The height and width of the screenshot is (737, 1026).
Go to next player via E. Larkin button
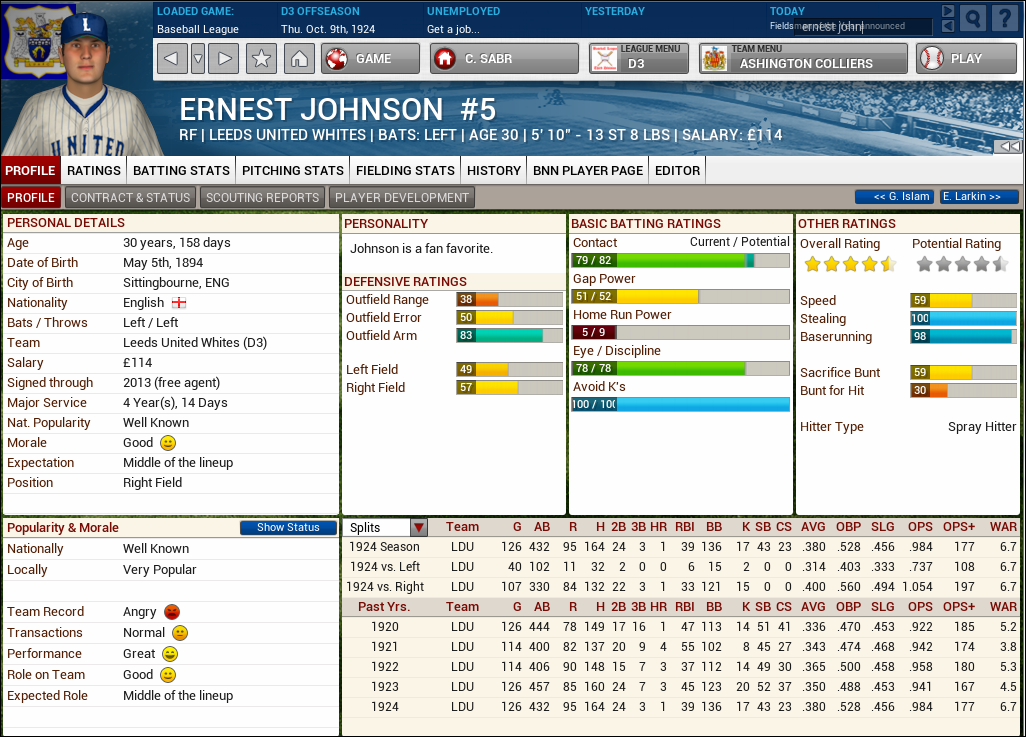click(977, 197)
